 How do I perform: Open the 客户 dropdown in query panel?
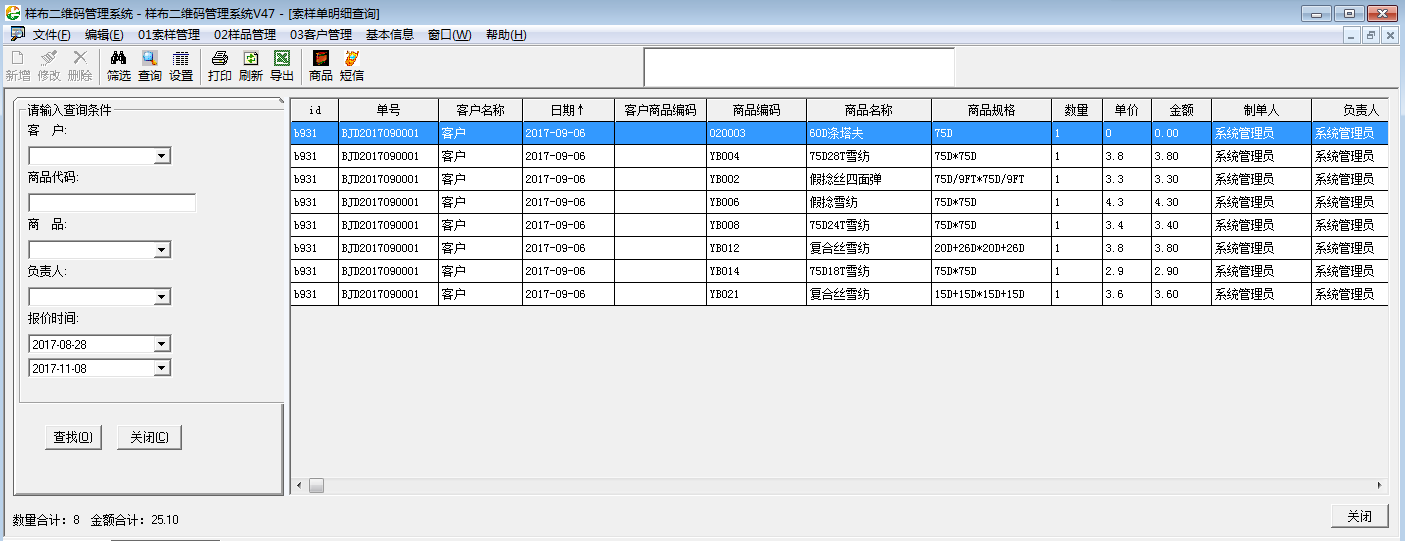[162, 156]
